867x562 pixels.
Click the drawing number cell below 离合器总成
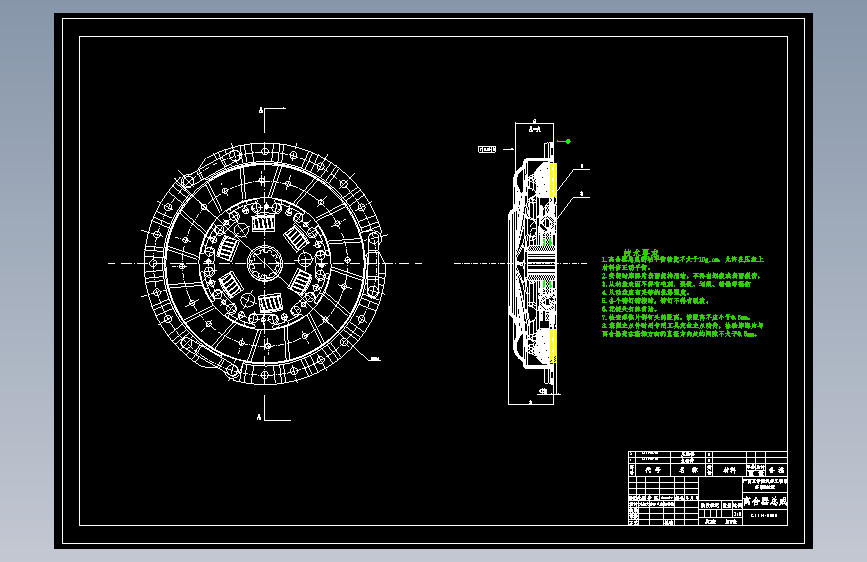(765, 516)
